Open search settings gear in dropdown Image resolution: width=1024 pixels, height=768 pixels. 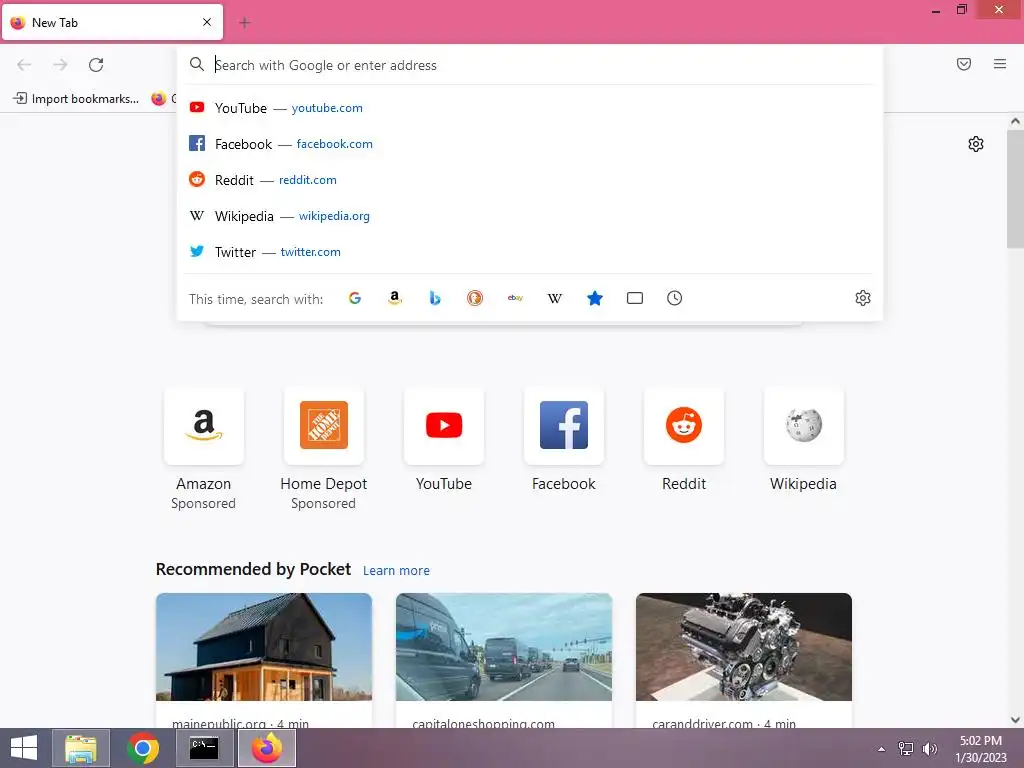click(863, 298)
